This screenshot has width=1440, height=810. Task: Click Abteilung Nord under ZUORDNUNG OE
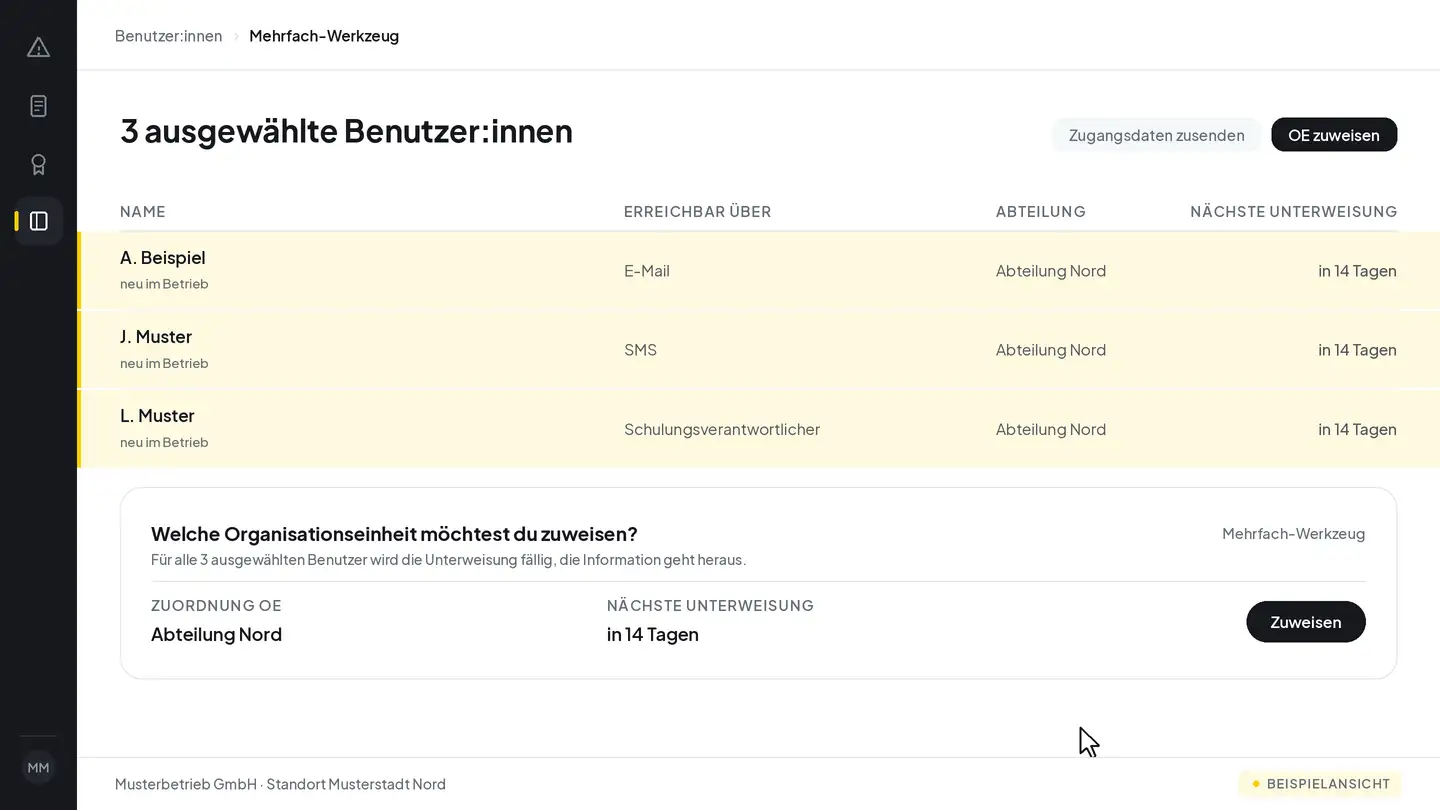tap(216, 635)
